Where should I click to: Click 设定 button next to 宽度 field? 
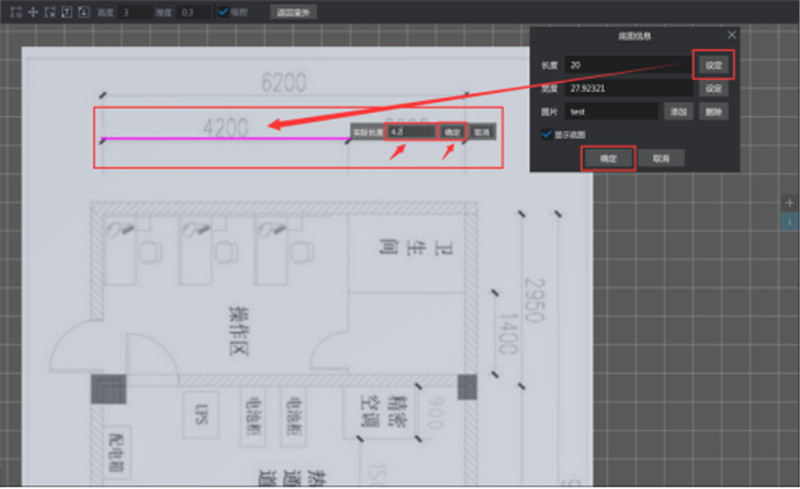pyautogui.click(x=712, y=88)
